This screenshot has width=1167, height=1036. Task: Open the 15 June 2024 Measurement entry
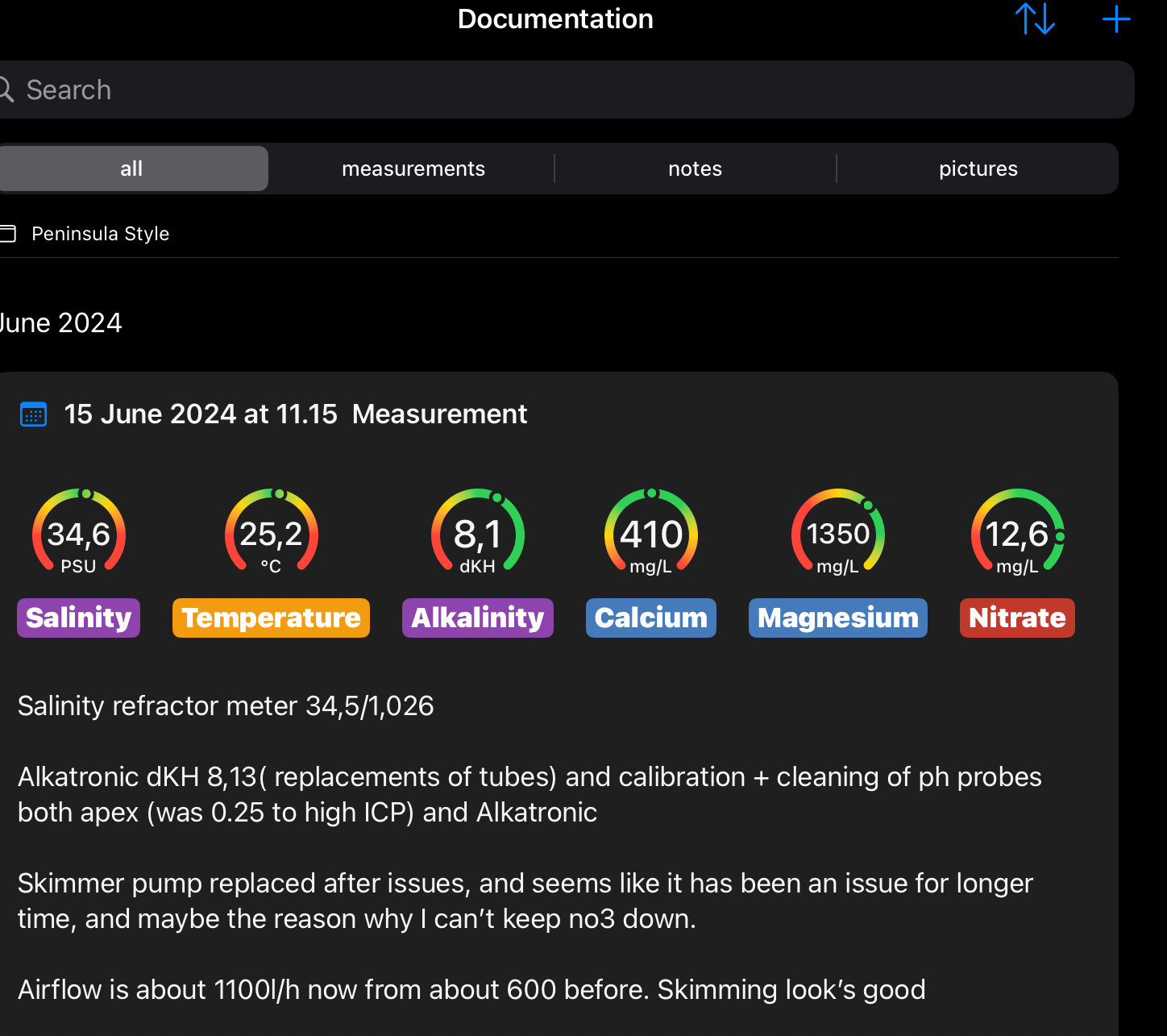click(x=296, y=414)
